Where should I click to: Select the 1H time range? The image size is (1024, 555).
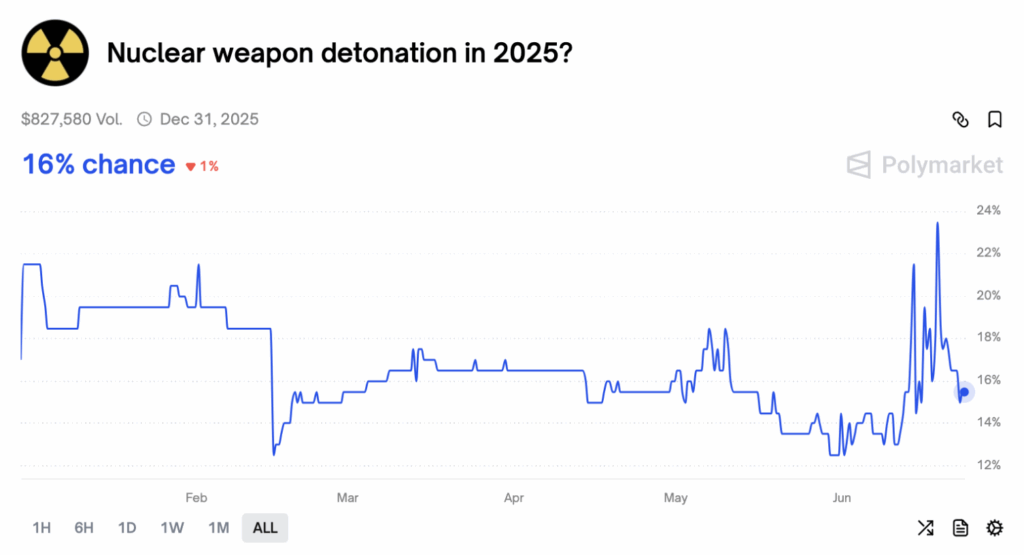[x=42, y=528]
